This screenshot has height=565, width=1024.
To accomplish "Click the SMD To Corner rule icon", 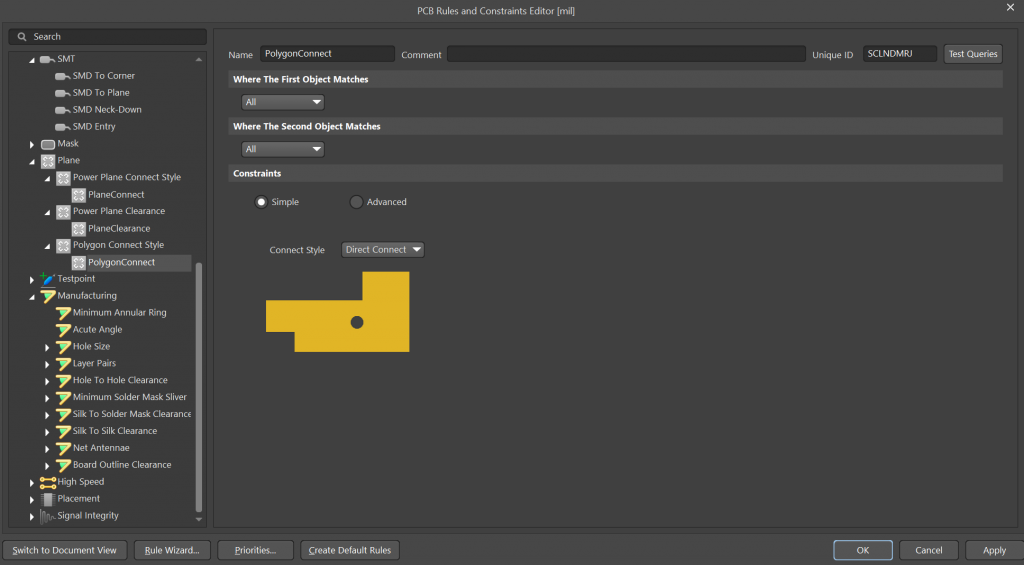I will click(63, 76).
